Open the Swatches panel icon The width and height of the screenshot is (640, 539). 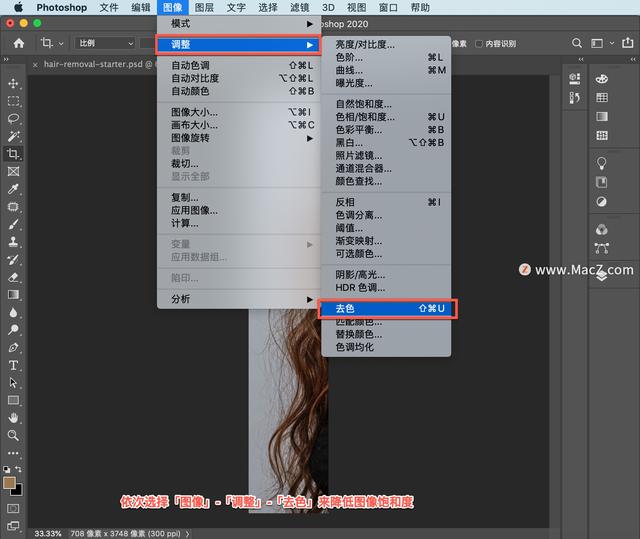[x=602, y=98]
